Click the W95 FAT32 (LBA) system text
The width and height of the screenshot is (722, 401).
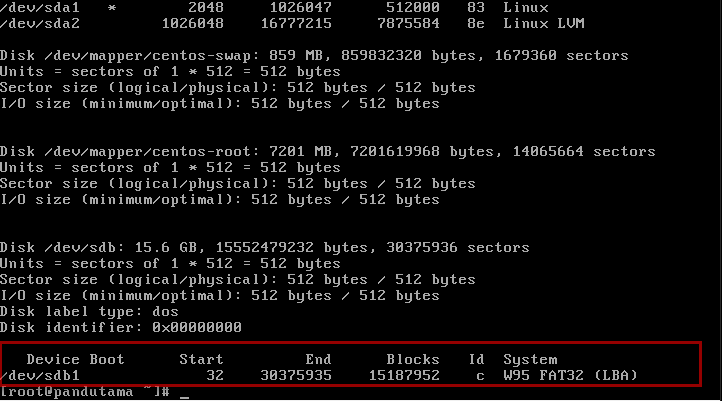point(570,375)
